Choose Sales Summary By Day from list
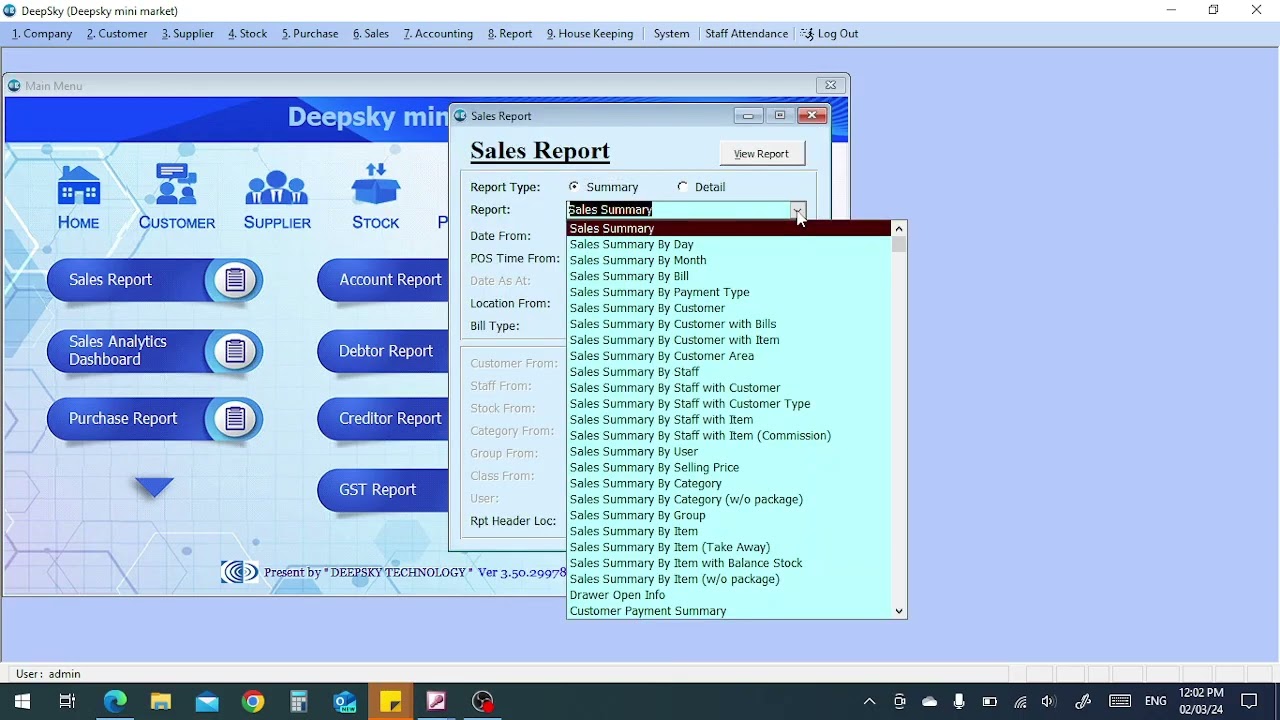 tap(728, 244)
